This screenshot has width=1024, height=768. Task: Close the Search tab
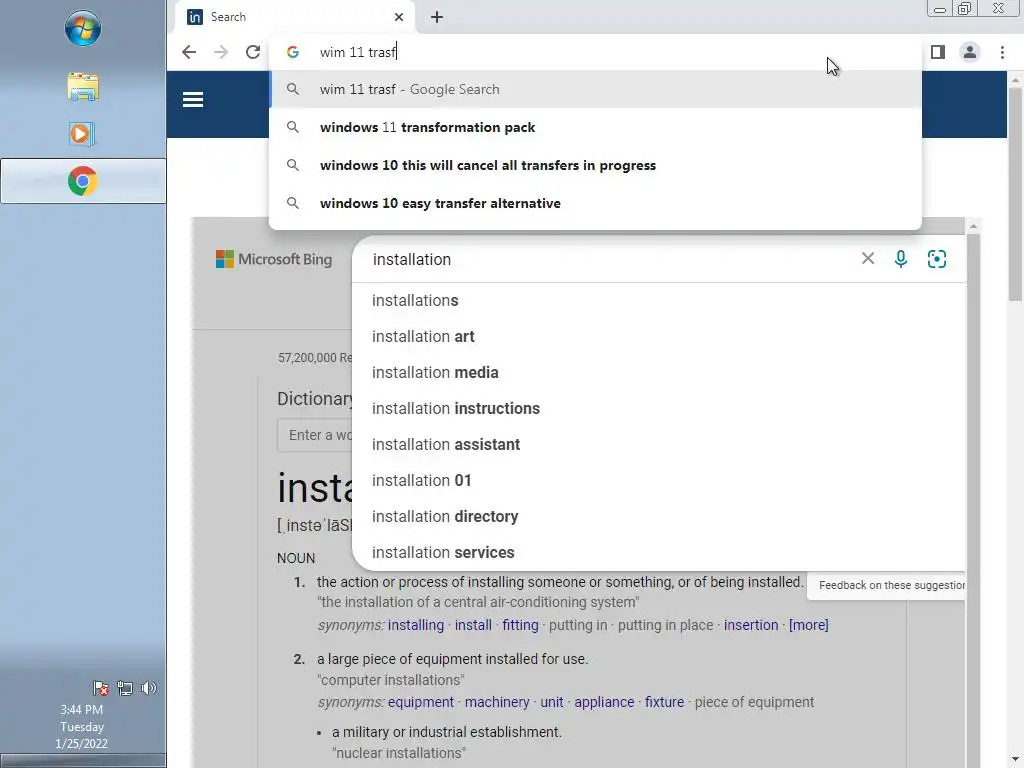398,17
